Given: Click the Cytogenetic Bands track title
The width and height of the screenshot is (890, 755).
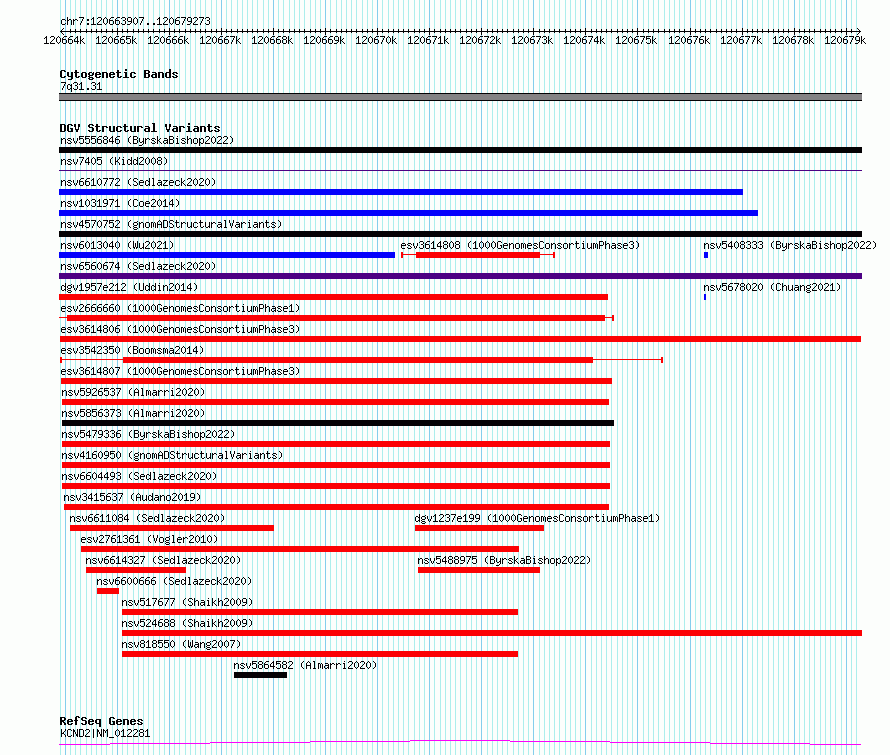Looking at the screenshot, I should click(x=119, y=74).
